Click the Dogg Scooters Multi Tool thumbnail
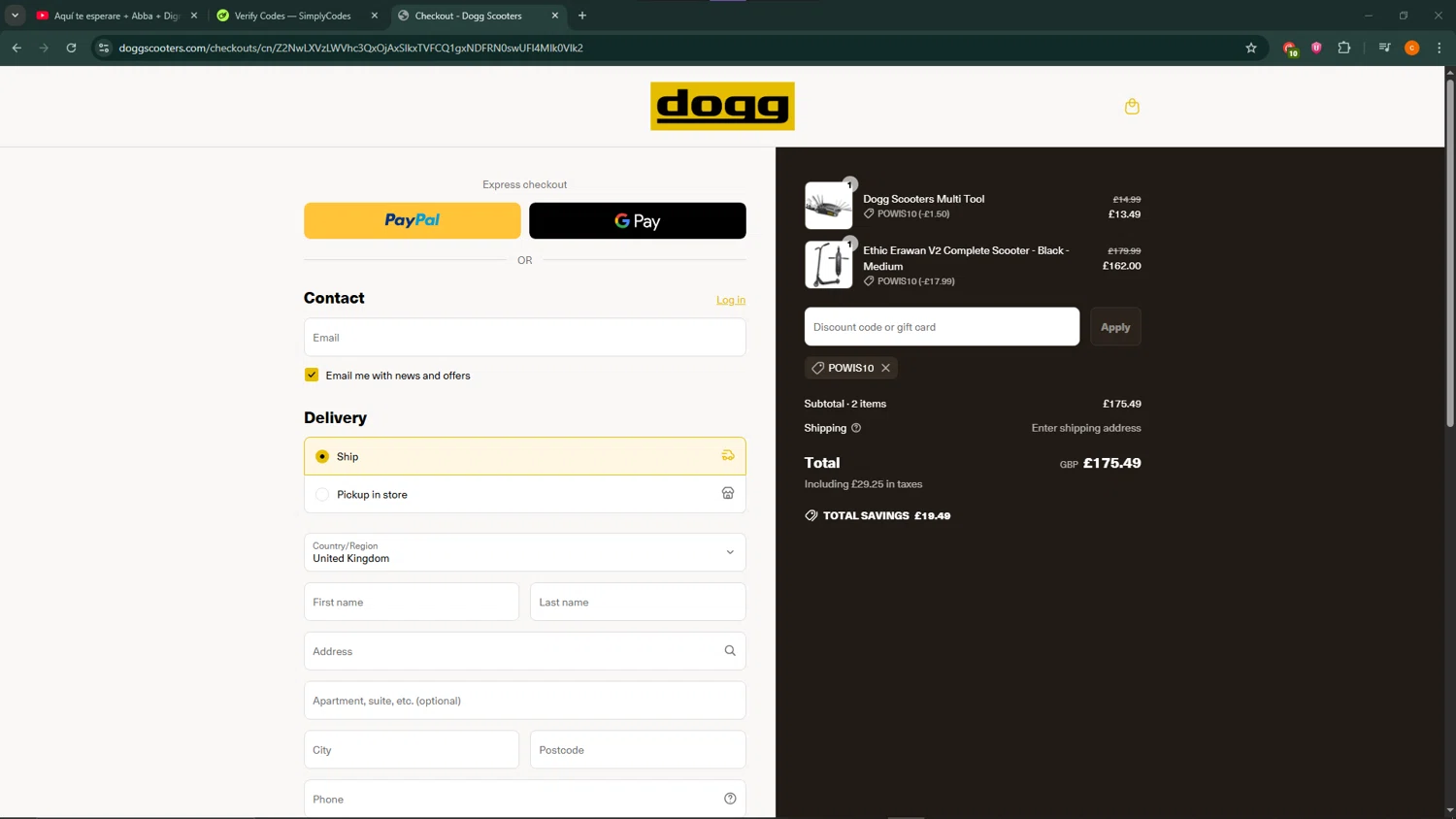 pyautogui.click(x=828, y=206)
